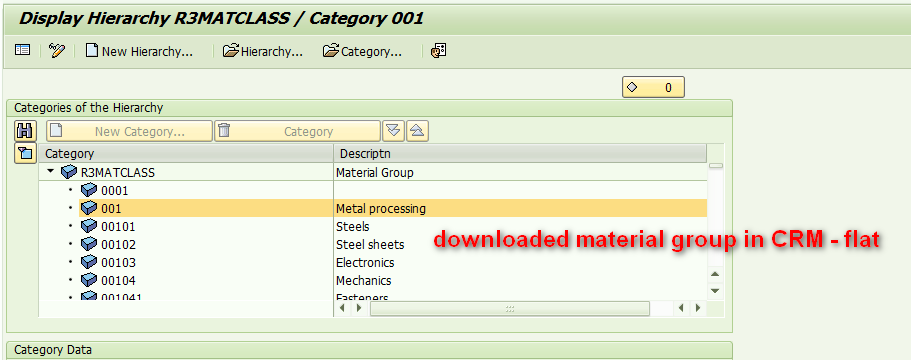Image resolution: width=911 pixels, height=360 pixels.
Task: Open the Hierarchy... toolbar button
Action: pyautogui.click(x=263, y=51)
